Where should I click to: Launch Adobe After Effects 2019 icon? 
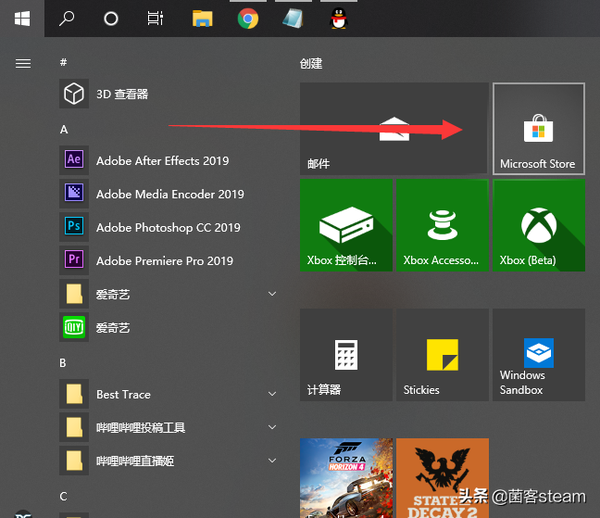(x=74, y=160)
